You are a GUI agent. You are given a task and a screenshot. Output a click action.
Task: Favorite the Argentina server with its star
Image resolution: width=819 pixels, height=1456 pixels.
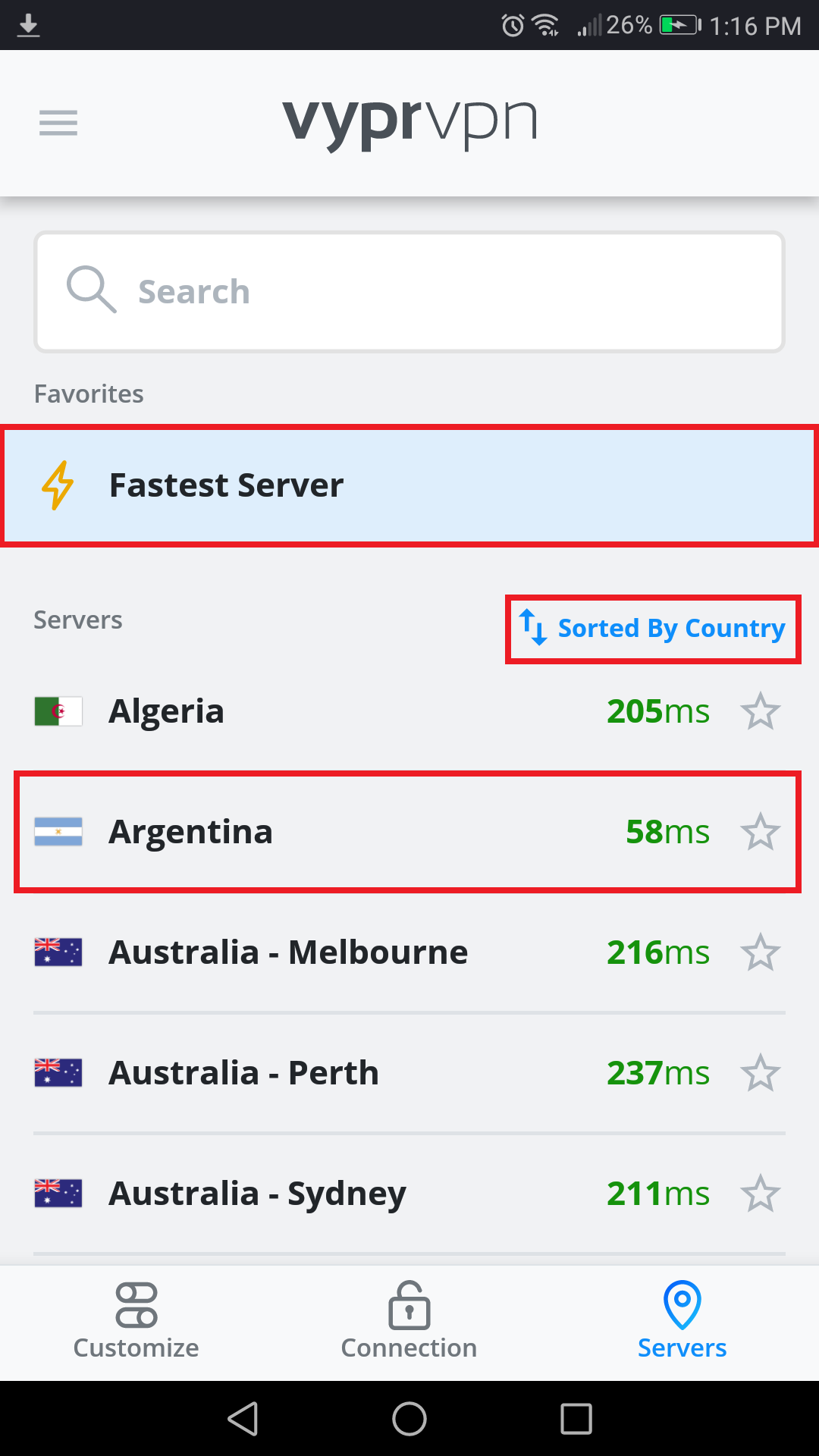coord(761,831)
